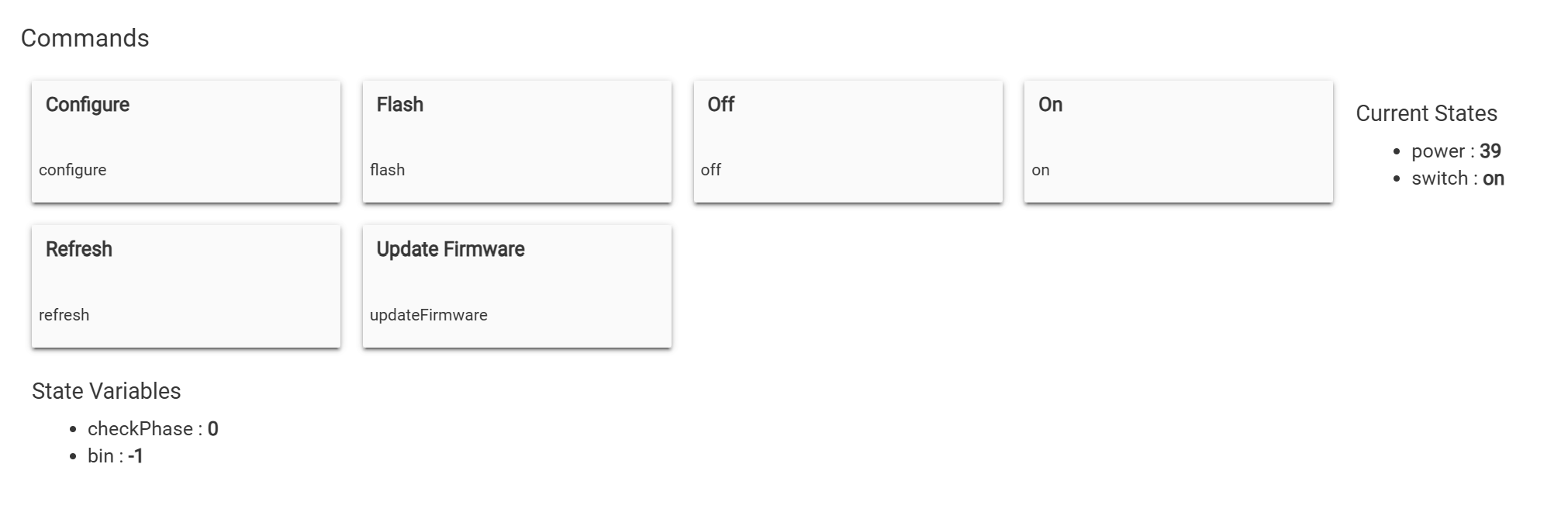Click the lowercase 'on' command name text

[x=1040, y=170]
